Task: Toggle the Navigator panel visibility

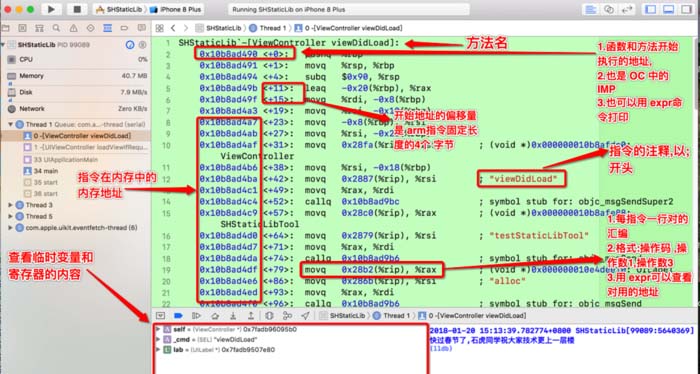Action: (651, 9)
